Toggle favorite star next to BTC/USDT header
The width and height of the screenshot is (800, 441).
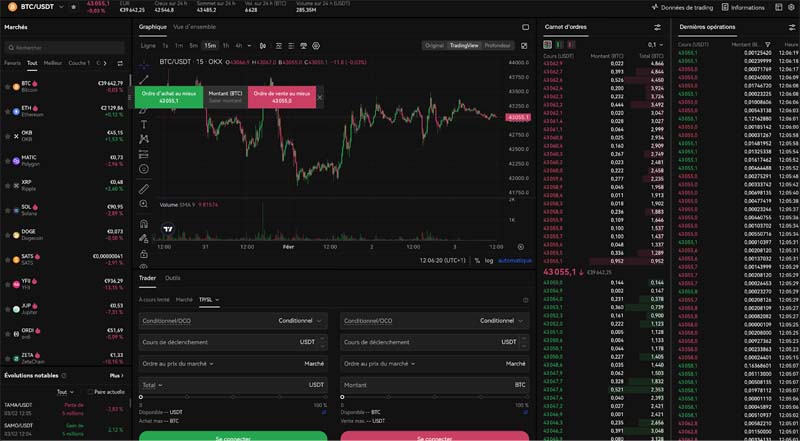(73, 7)
